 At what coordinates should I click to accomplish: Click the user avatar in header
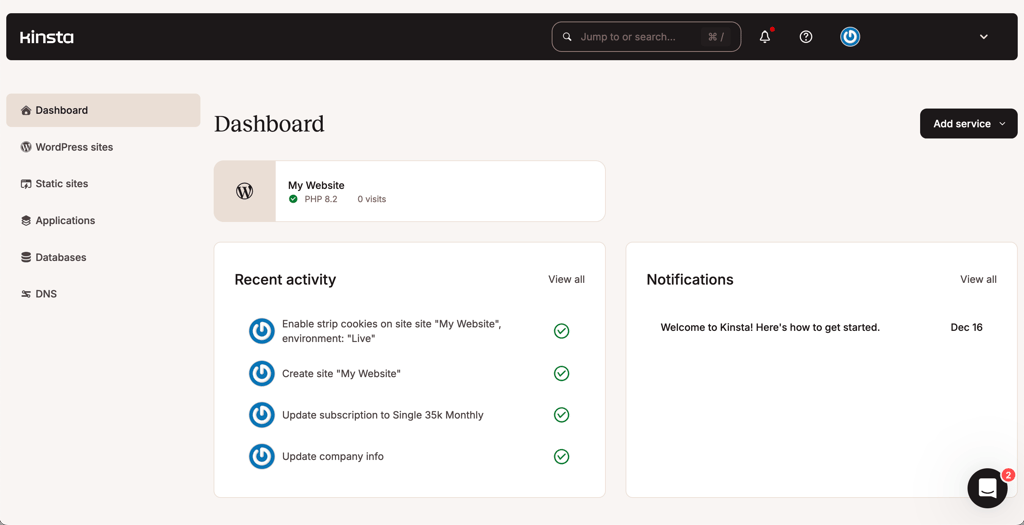point(850,37)
